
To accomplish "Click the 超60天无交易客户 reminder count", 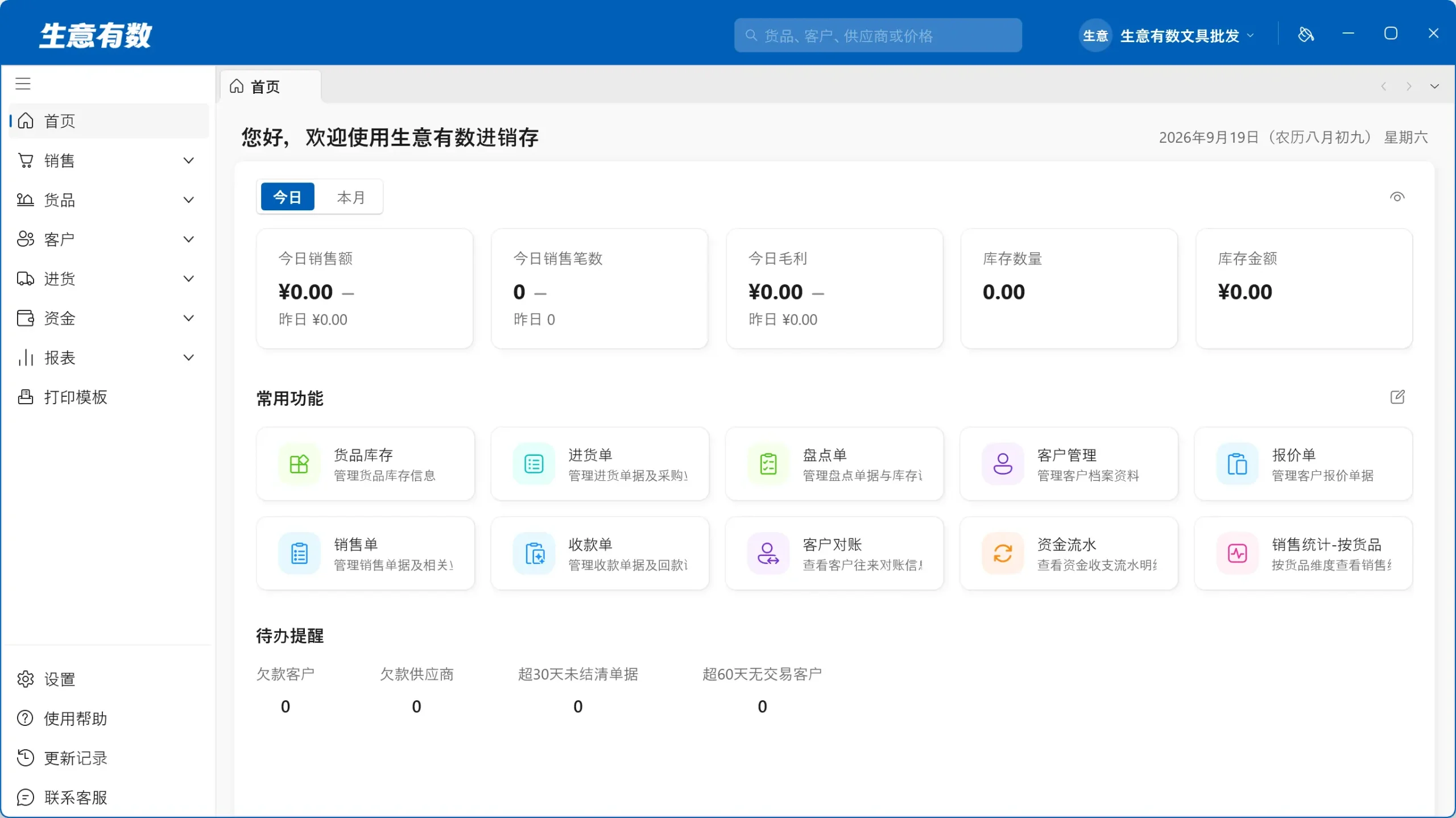I will pyautogui.click(x=762, y=707).
